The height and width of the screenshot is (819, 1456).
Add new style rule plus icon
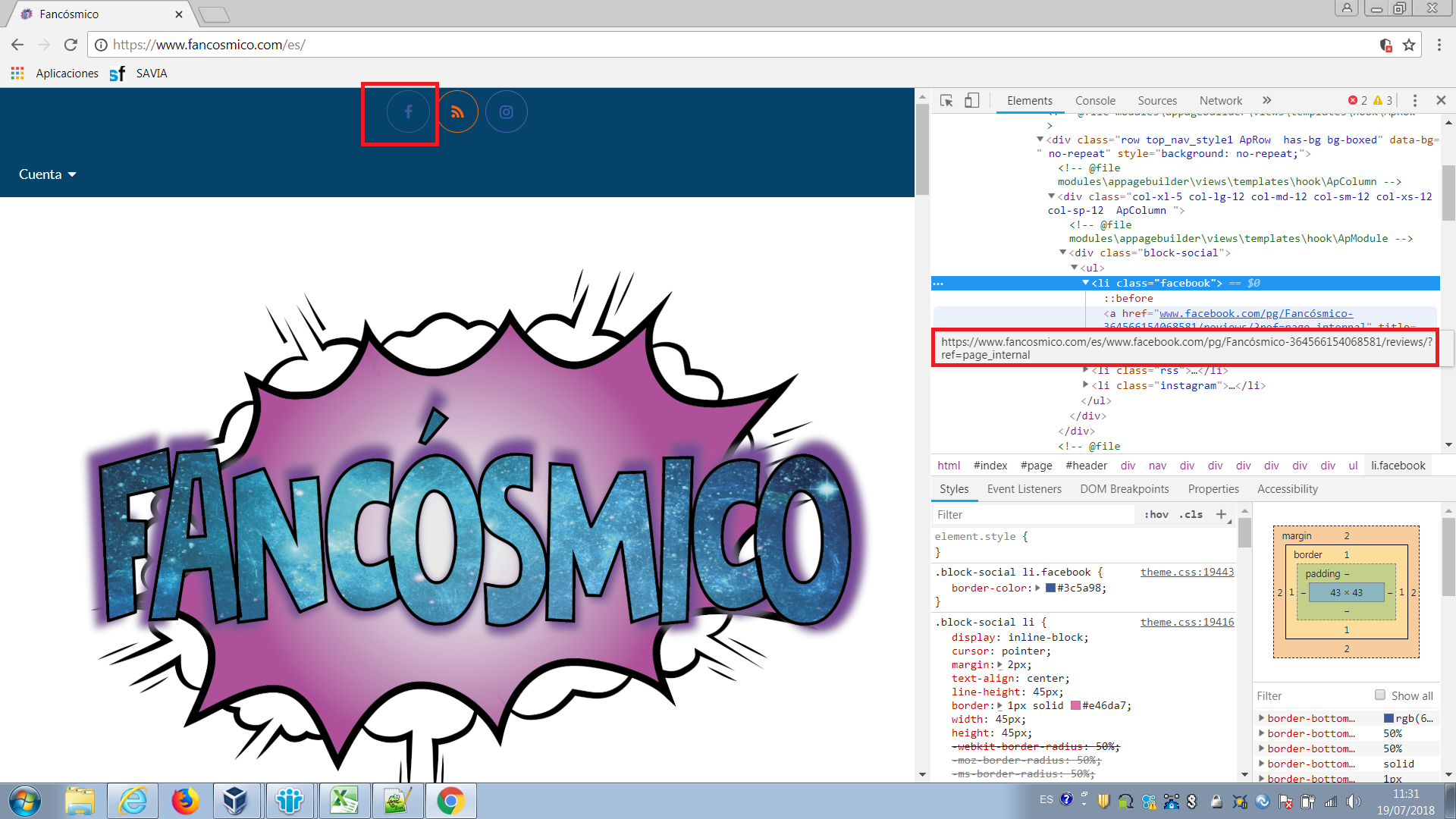(x=1221, y=514)
